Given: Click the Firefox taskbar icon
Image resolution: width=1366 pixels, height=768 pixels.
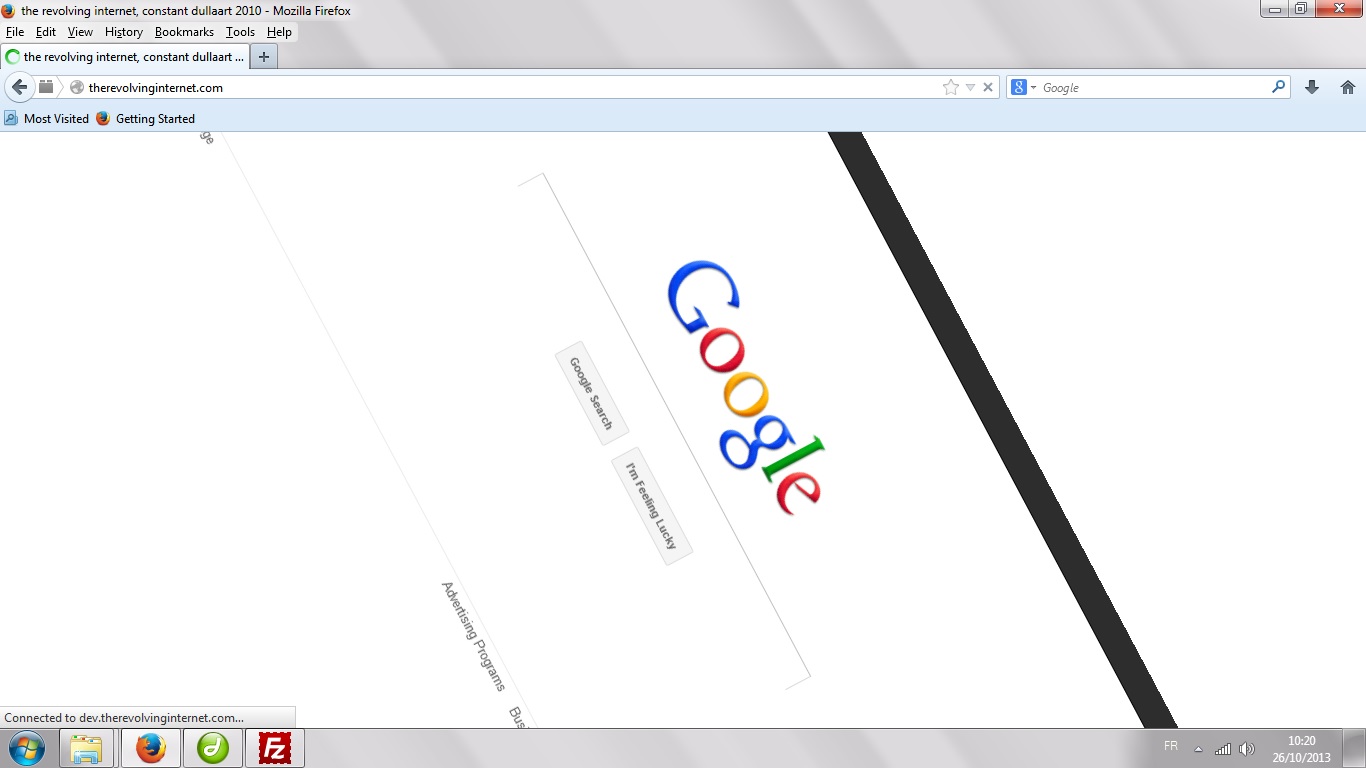Looking at the screenshot, I should [x=151, y=748].
